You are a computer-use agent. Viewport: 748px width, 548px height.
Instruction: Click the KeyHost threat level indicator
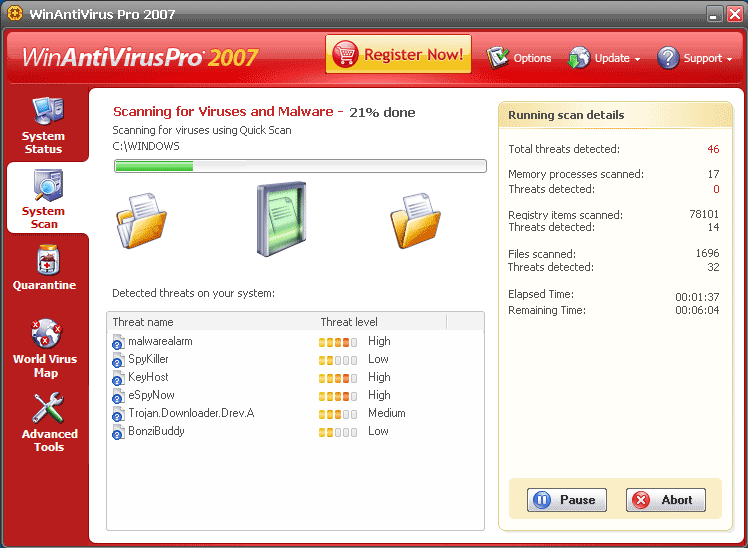coord(337,378)
